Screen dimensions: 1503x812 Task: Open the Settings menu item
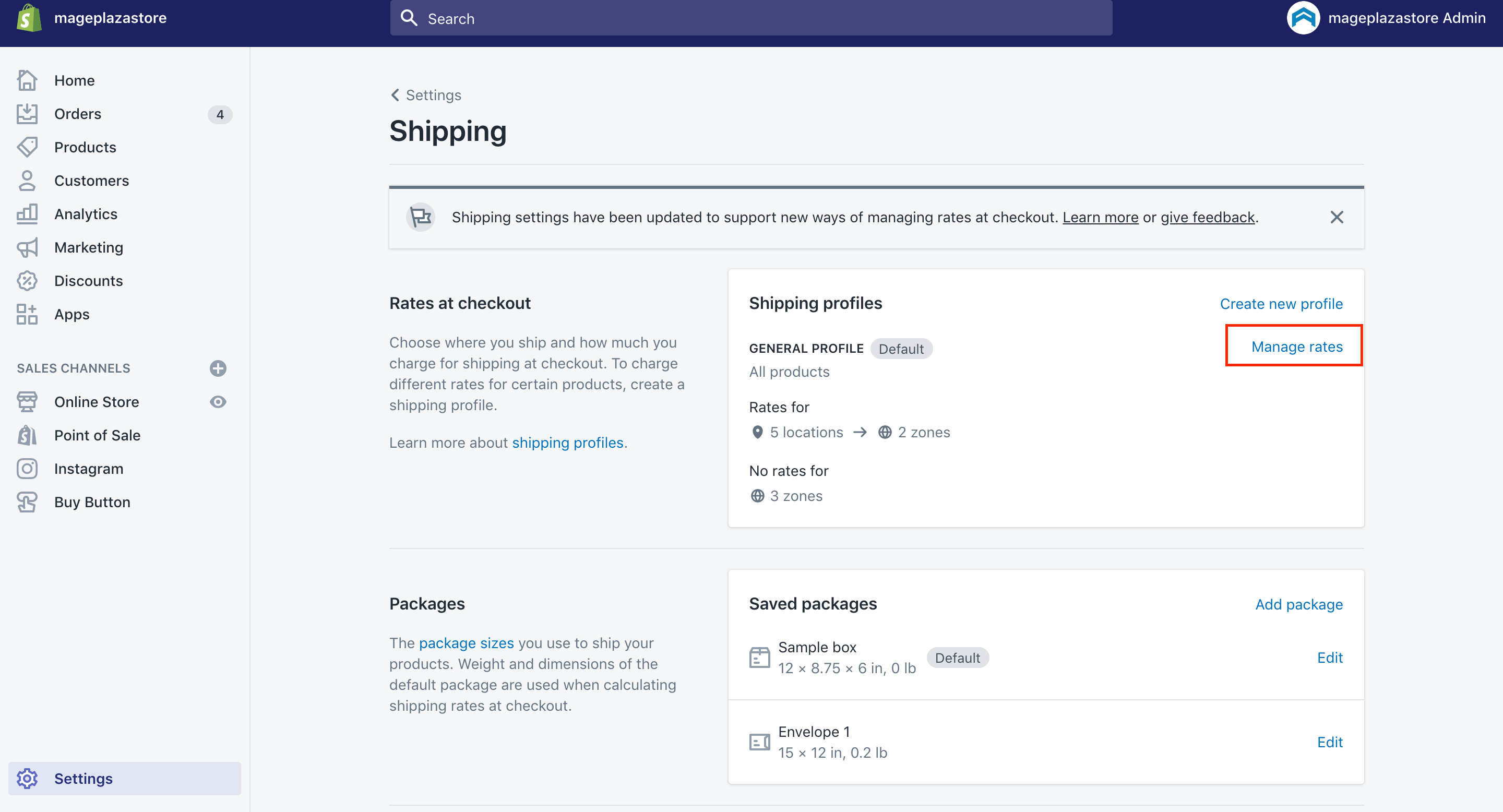click(x=83, y=778)
